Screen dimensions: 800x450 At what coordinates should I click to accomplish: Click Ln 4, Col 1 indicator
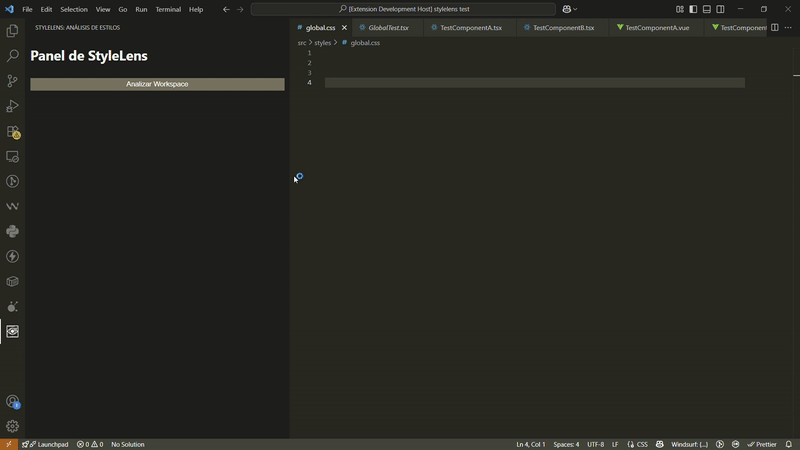(x=531, y=444)
